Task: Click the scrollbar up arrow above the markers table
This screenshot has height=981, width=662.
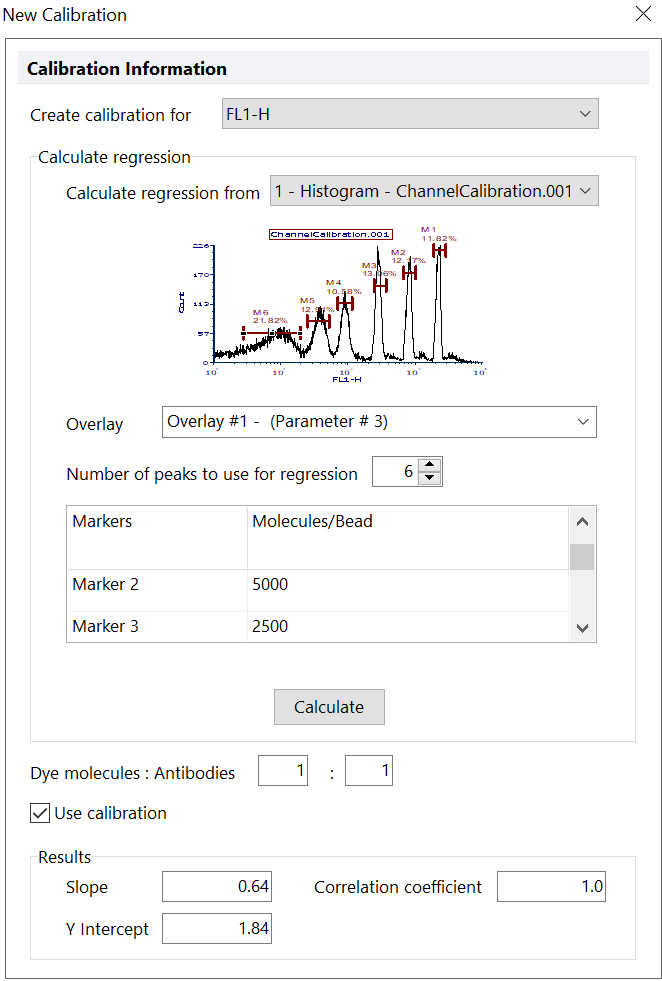Action: 583,521
